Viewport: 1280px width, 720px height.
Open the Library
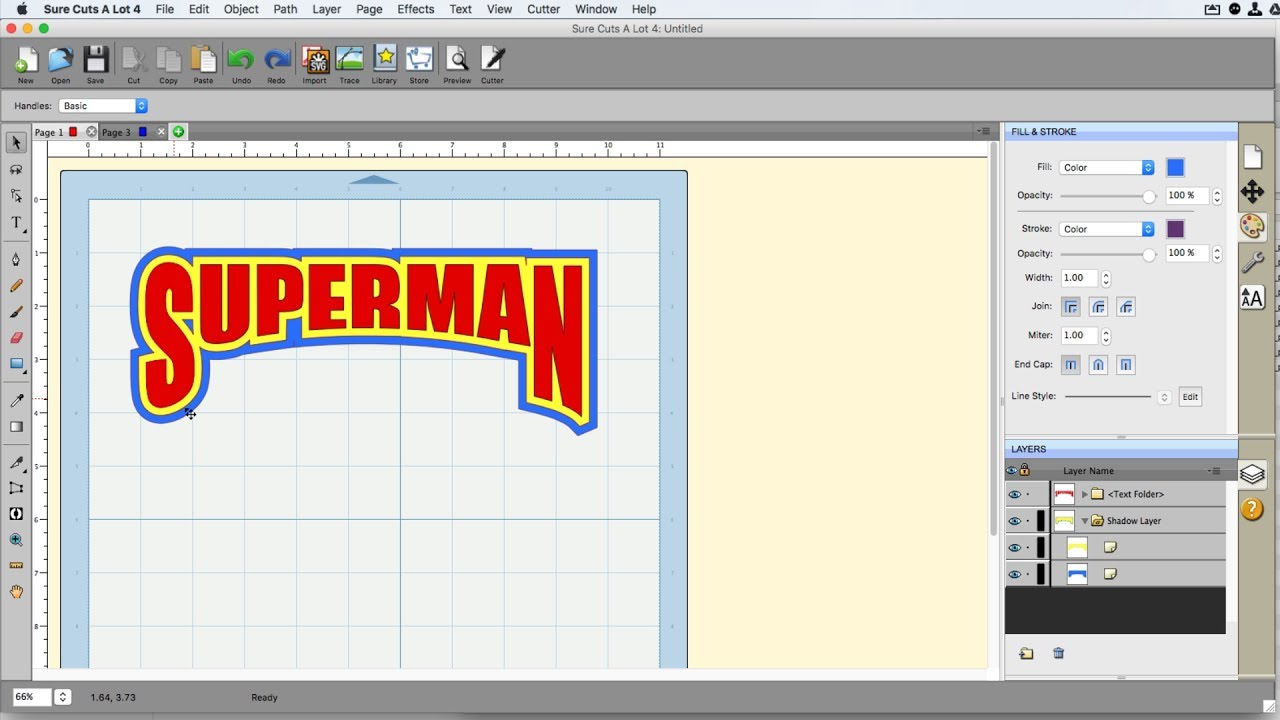(x=384, y=65)
